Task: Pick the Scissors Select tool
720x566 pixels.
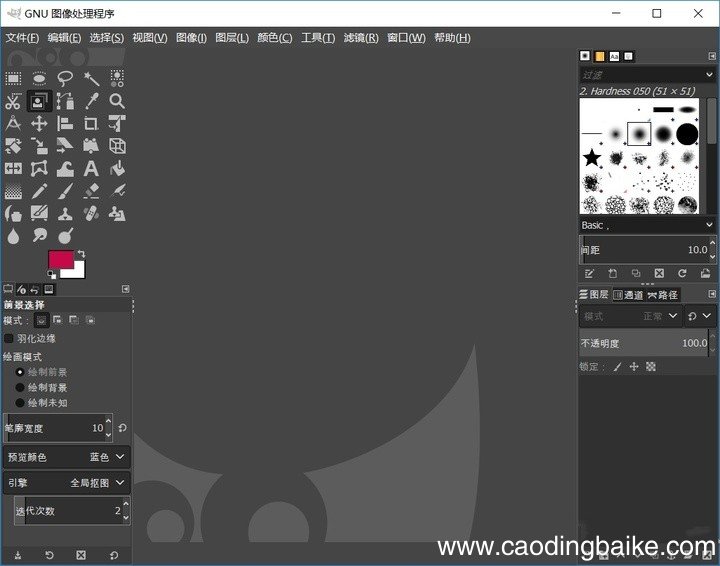Action: coord(13,101)
